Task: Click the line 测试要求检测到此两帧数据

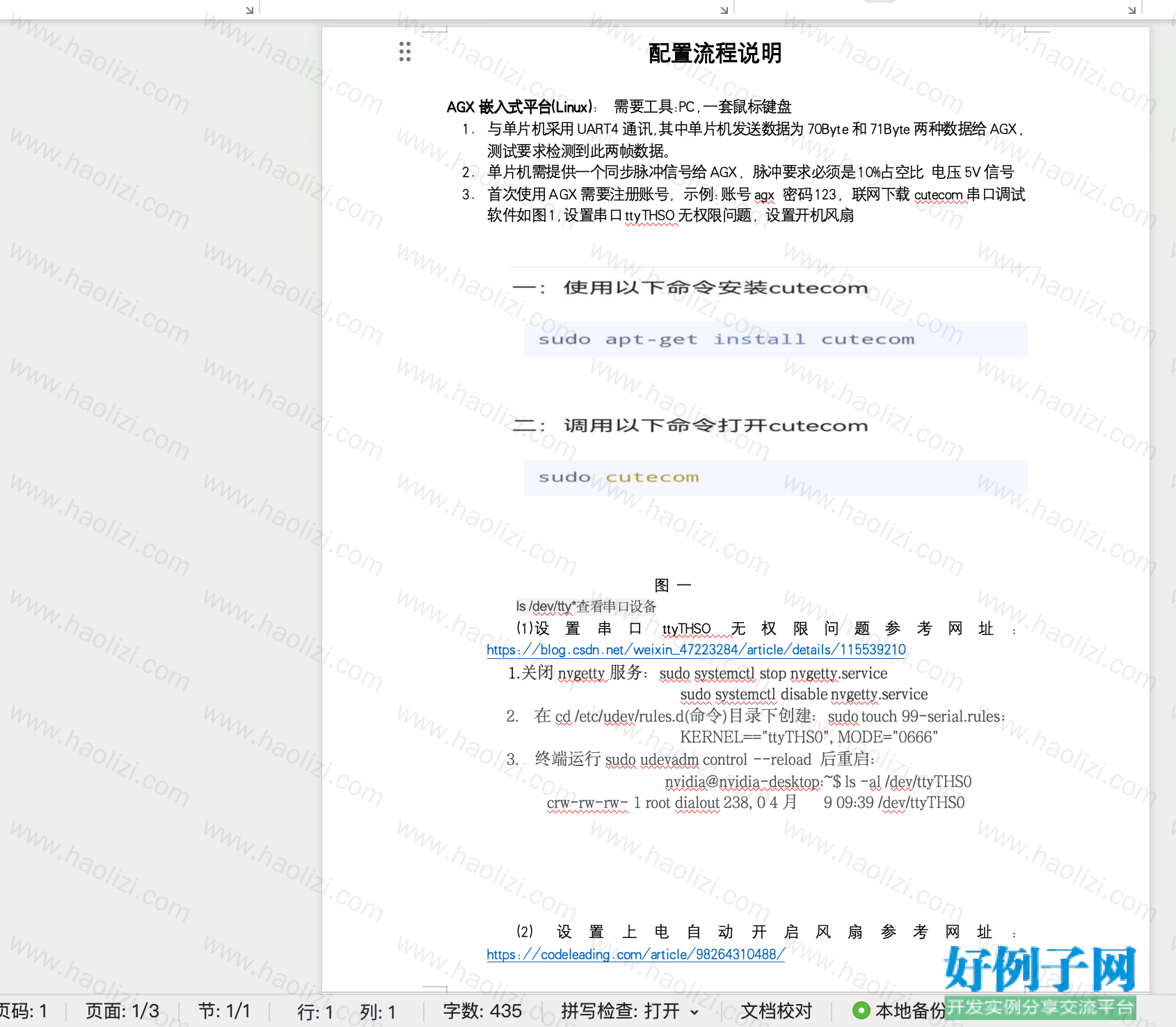Action: point(578,151)
